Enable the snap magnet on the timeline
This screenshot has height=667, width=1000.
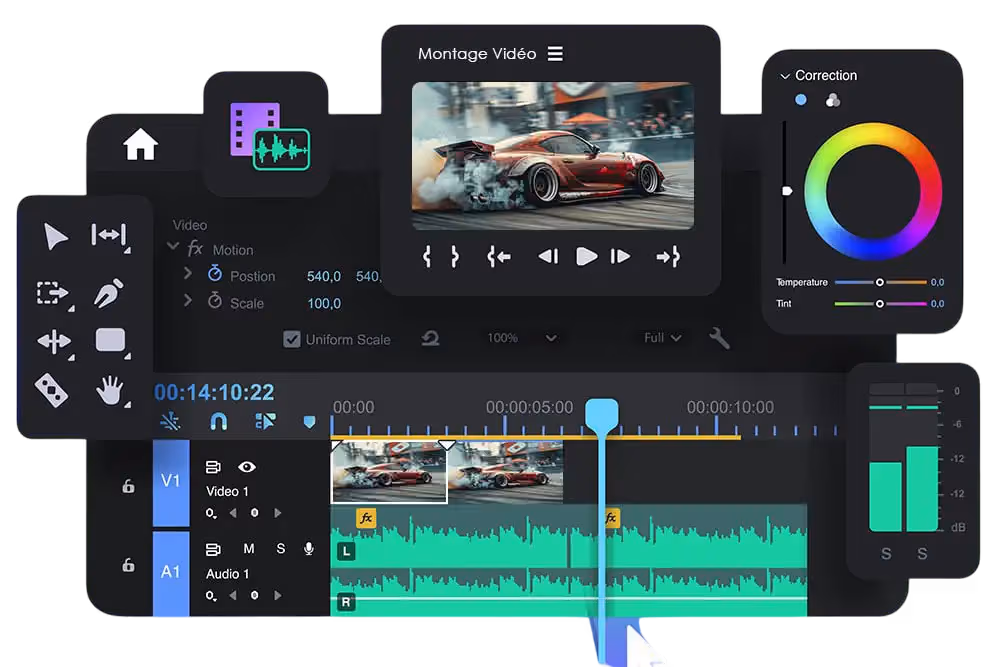[217, 422]
